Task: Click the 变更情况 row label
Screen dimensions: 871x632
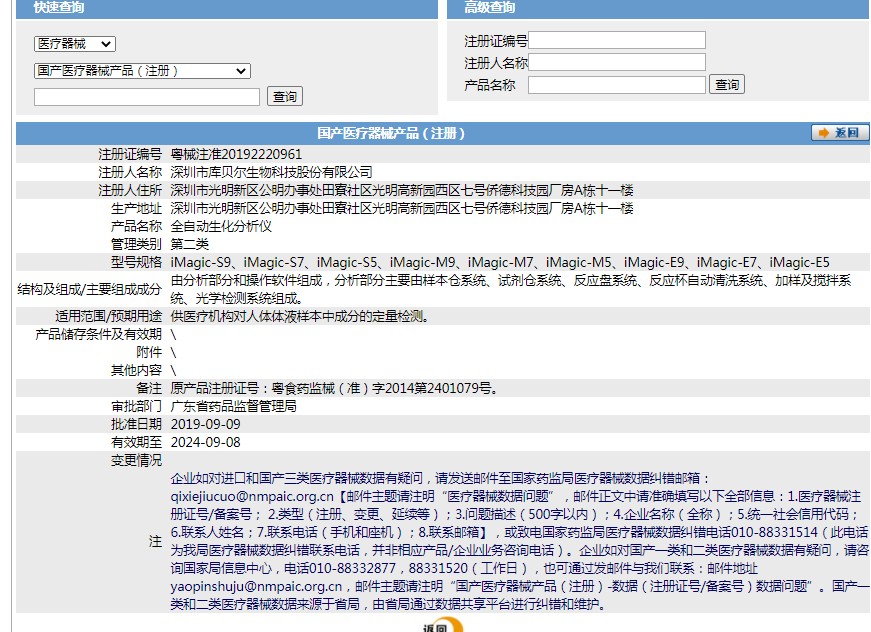Action: (136, 460)
